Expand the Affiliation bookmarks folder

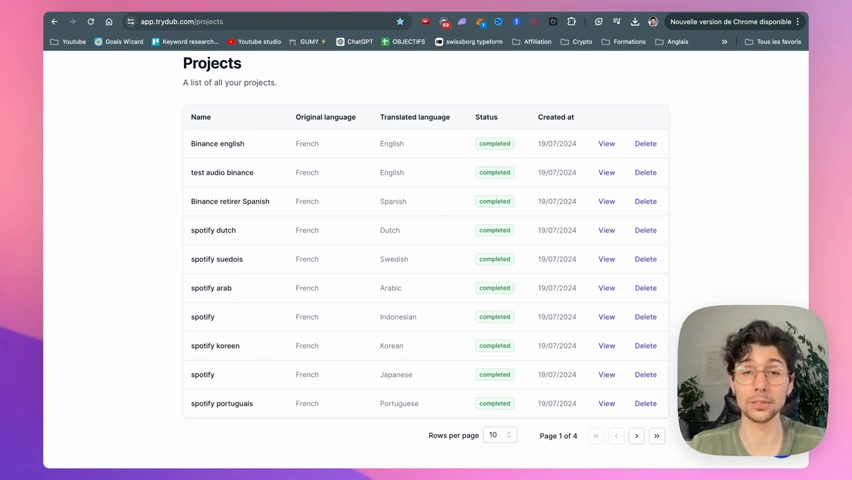(x=532, y=42)
